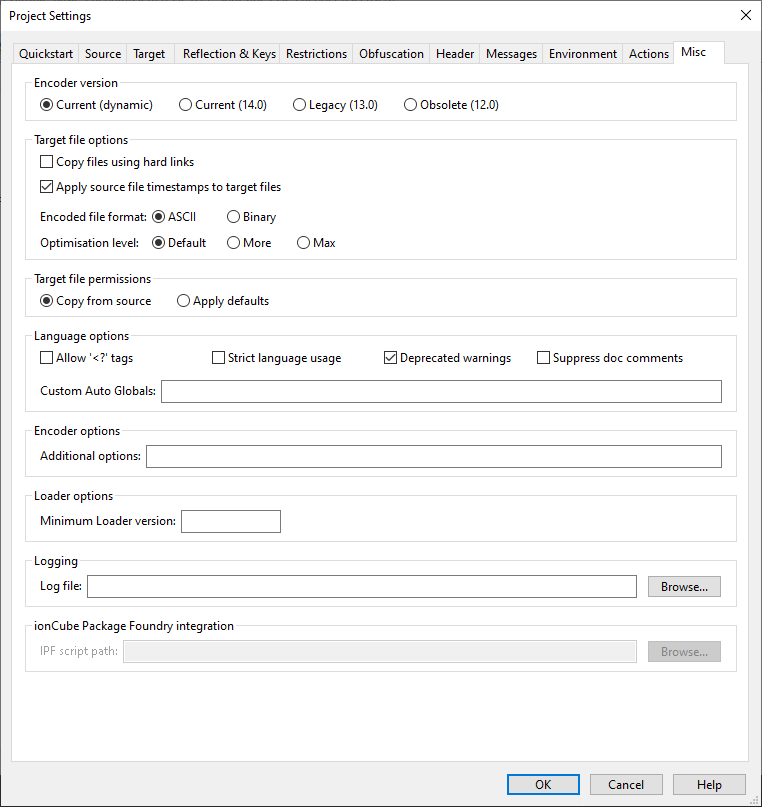The width and height of the screenshot is (762, 807).
Task: Open the Header tab
Action: (455, 54)
